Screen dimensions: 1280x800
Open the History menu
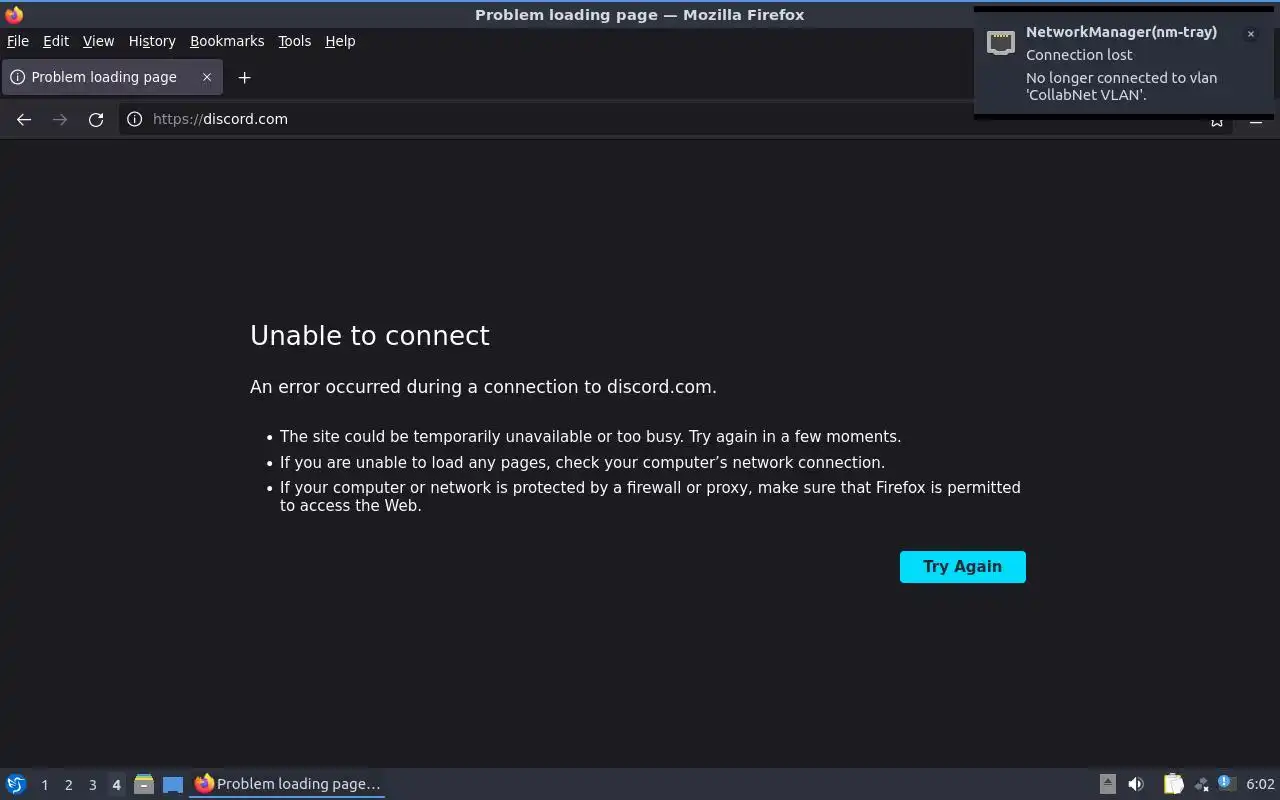point(152,41)
